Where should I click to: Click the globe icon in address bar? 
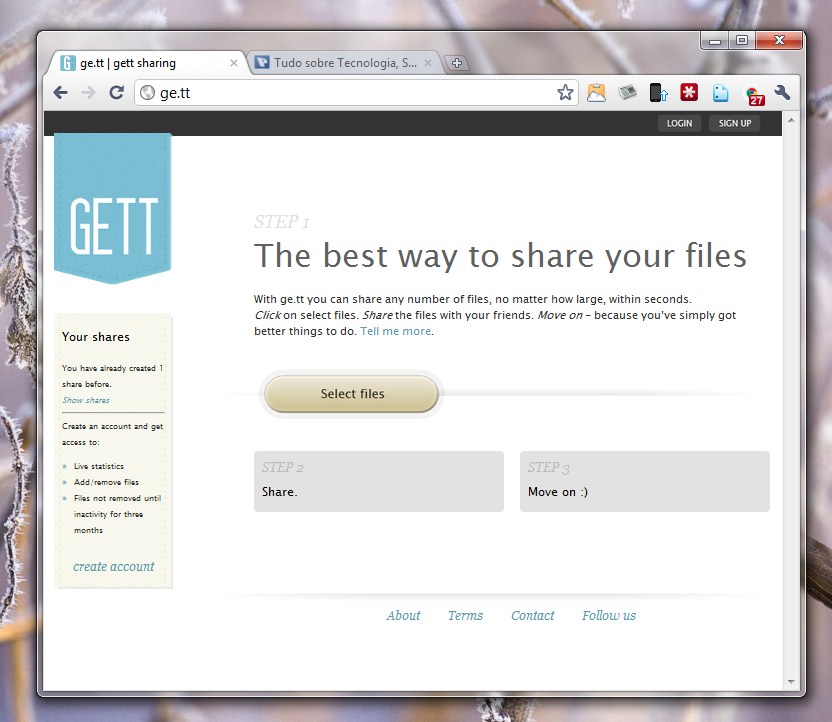[147, 93]
